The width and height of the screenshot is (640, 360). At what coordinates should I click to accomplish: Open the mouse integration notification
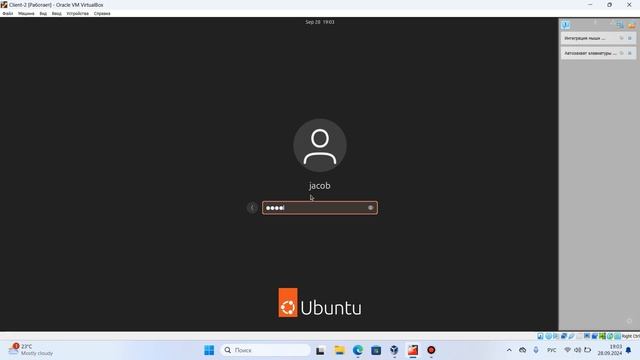click(x=598, y=38)
